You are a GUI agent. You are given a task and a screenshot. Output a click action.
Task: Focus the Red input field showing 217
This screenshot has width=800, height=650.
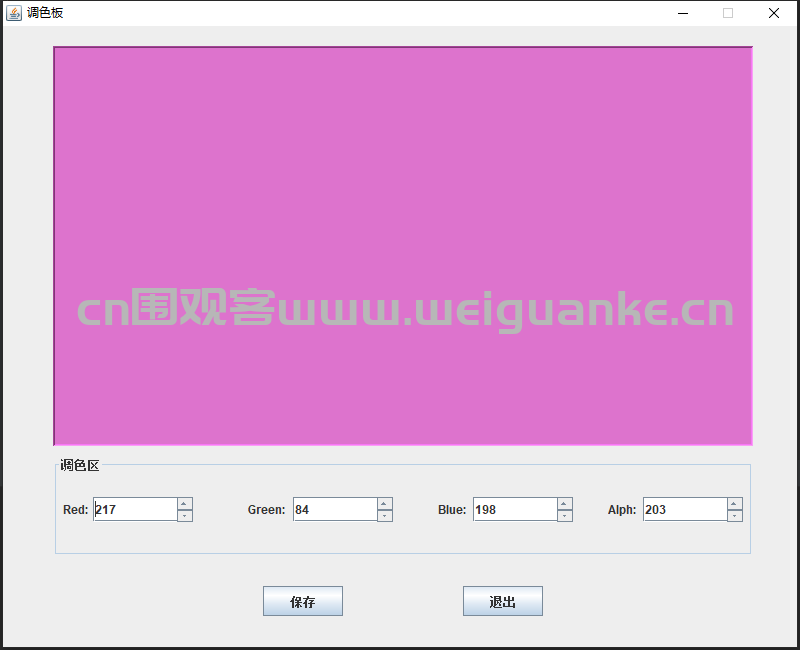coord(135,509)
